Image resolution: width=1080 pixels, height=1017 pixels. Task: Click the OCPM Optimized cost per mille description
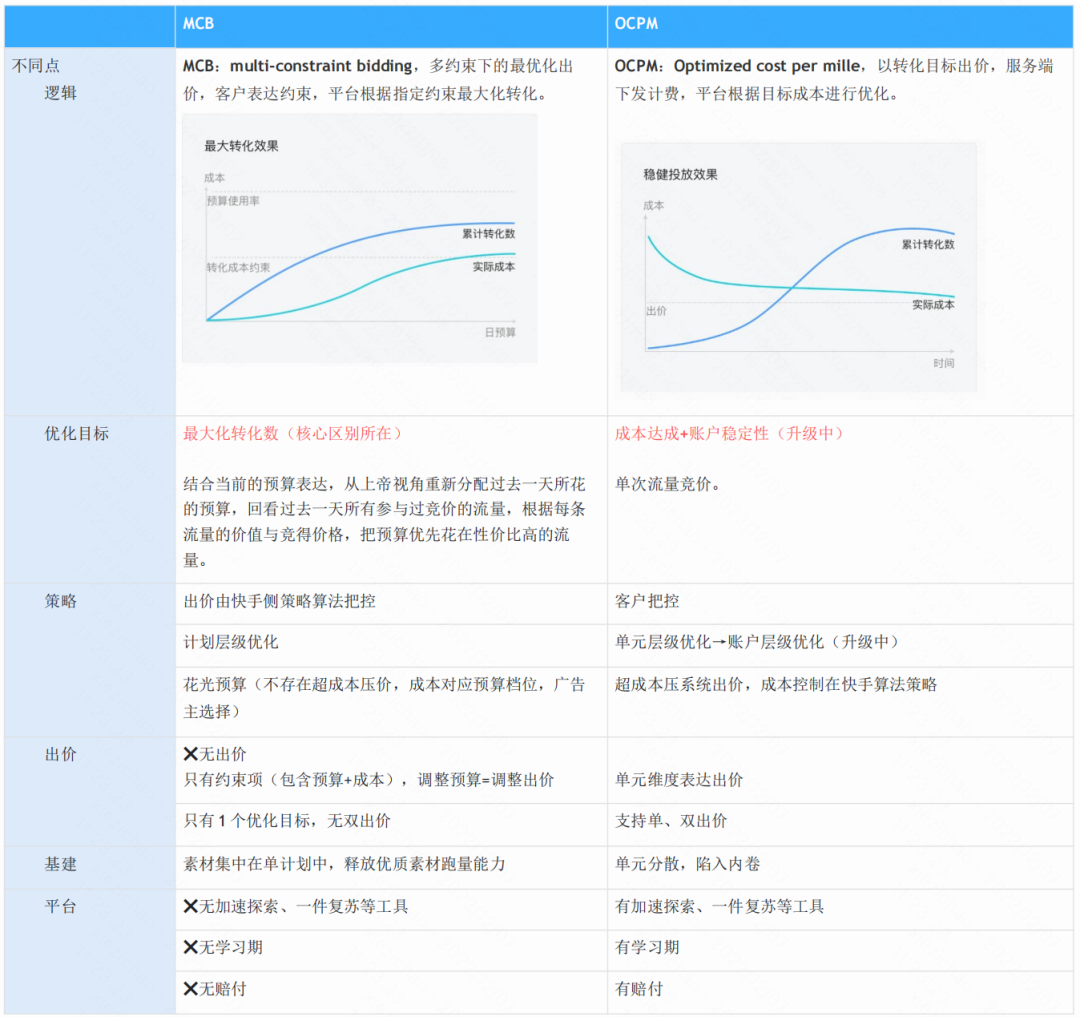point(833,79)
